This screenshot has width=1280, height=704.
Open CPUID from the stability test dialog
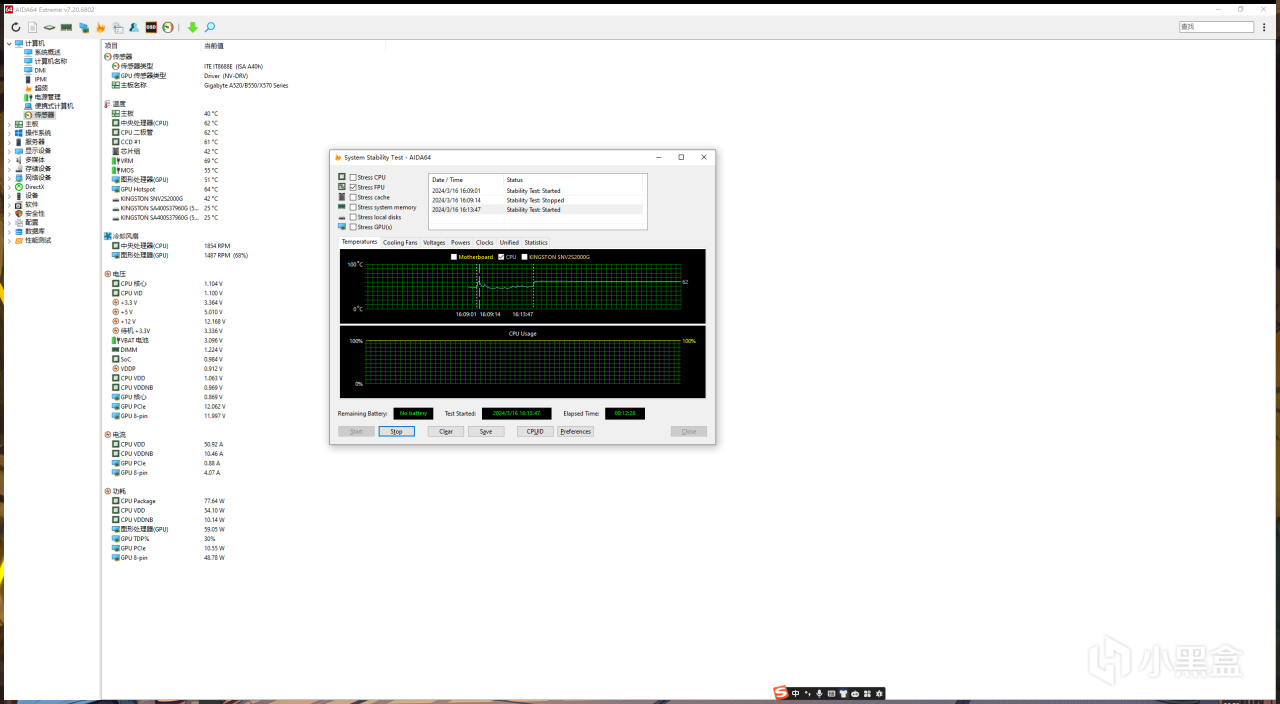pyautogui.click(x=535, y=432)
